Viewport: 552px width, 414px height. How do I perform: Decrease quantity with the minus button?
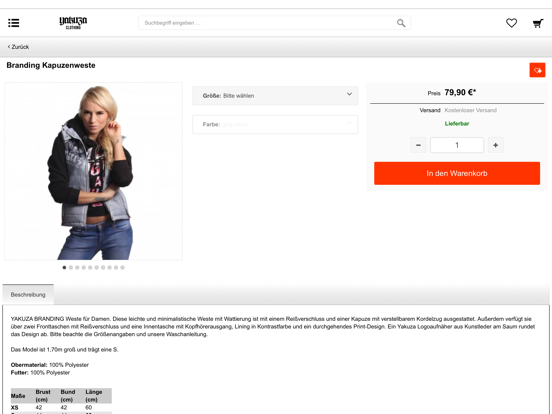pyautogui.click(x=418, y=145)
